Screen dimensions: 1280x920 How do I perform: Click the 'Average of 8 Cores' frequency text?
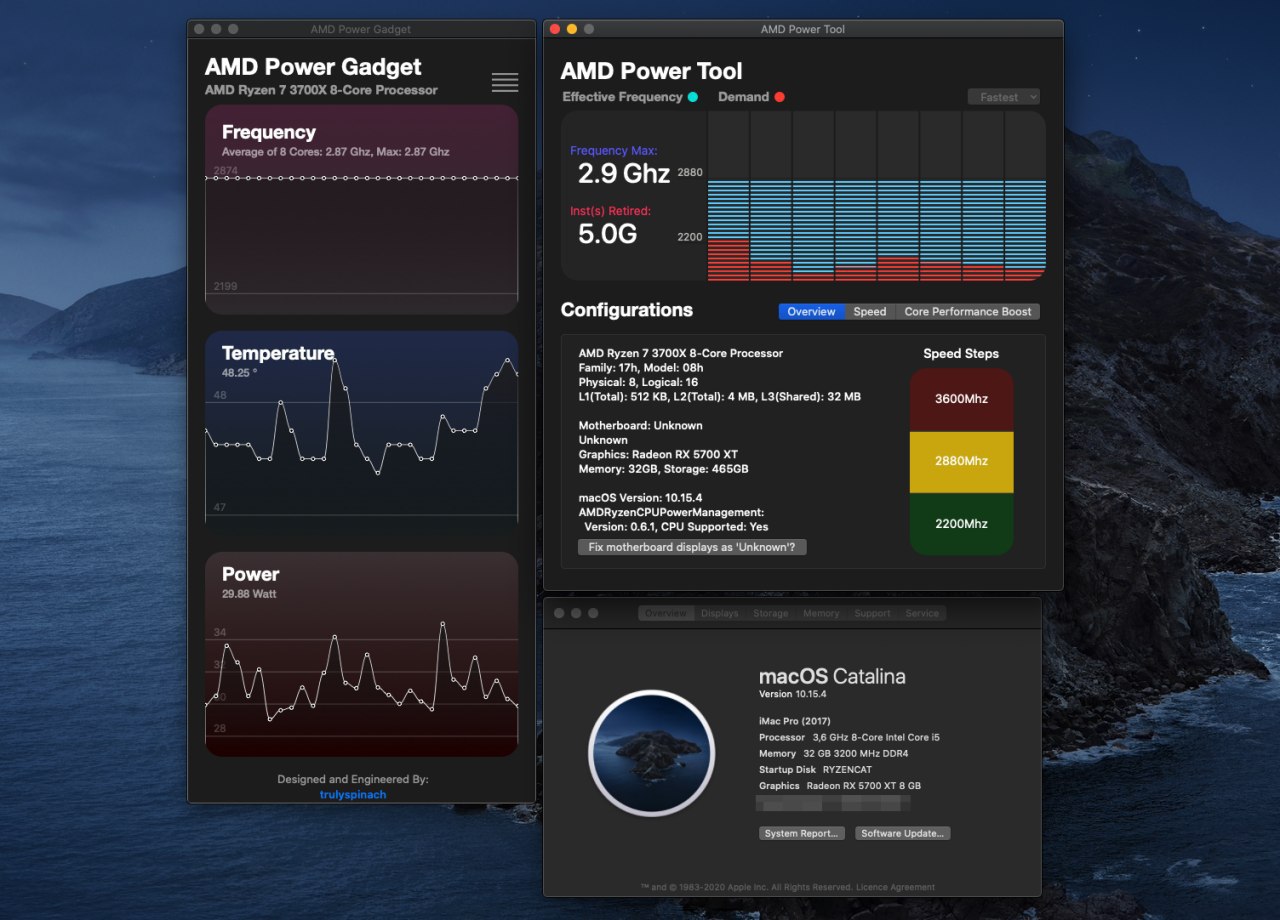coord(335,152)
